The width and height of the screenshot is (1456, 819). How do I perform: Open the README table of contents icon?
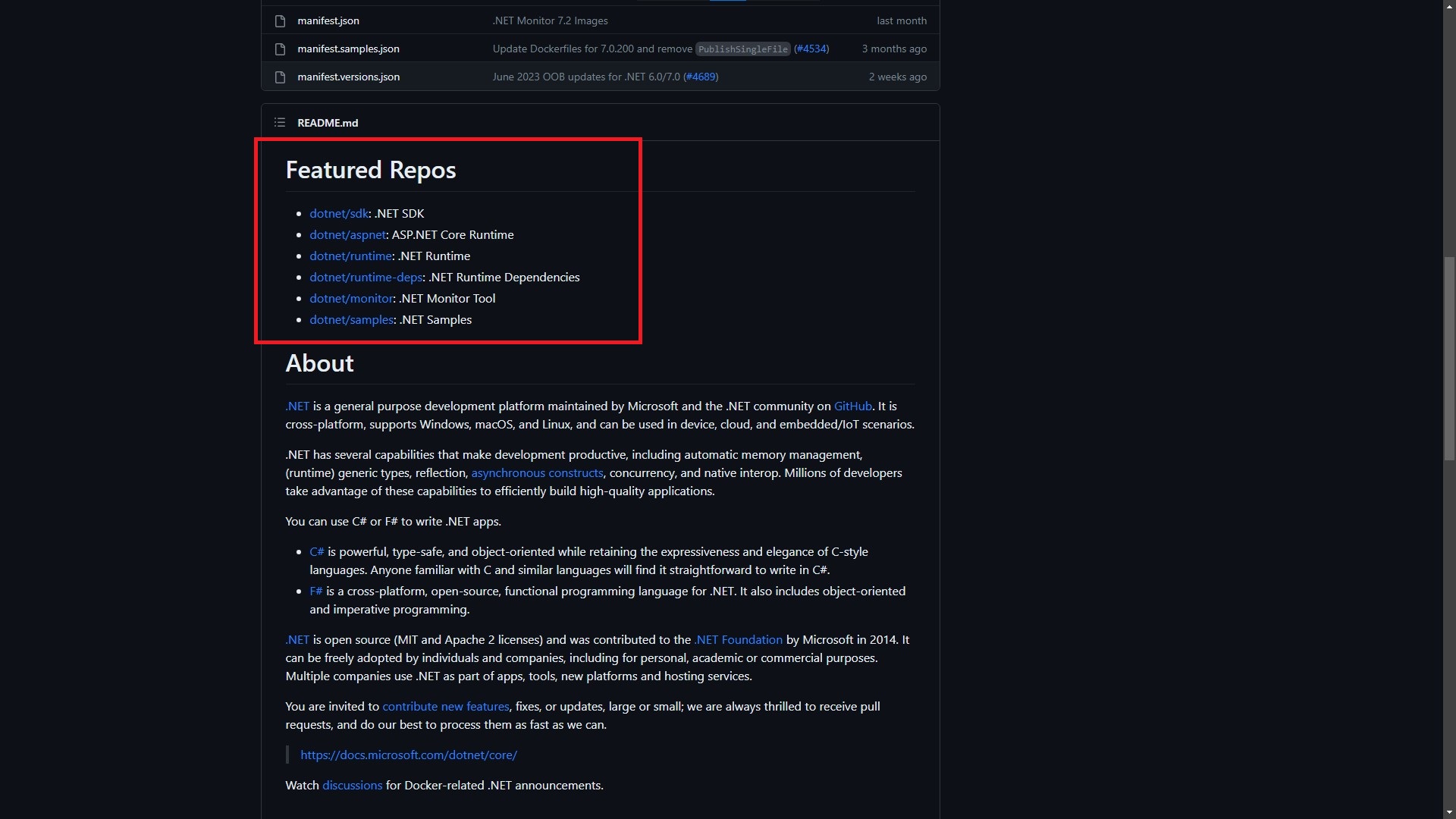click(x=280, y=122)
